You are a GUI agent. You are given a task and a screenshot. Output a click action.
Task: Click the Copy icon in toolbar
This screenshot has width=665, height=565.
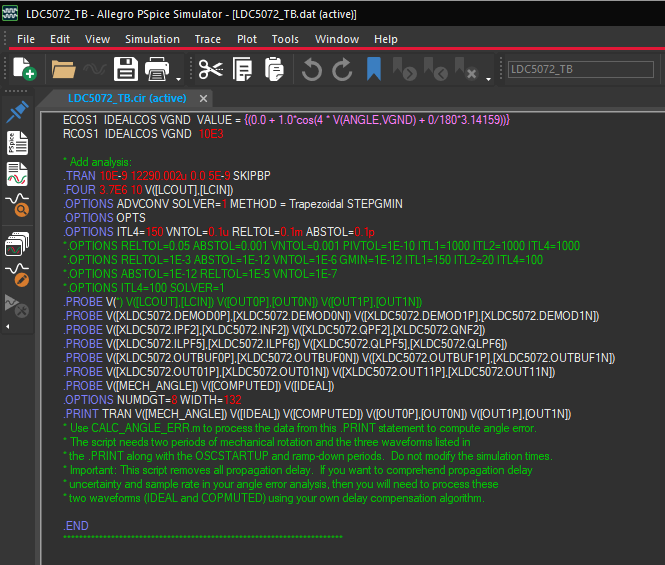click(x=242, y=69)
